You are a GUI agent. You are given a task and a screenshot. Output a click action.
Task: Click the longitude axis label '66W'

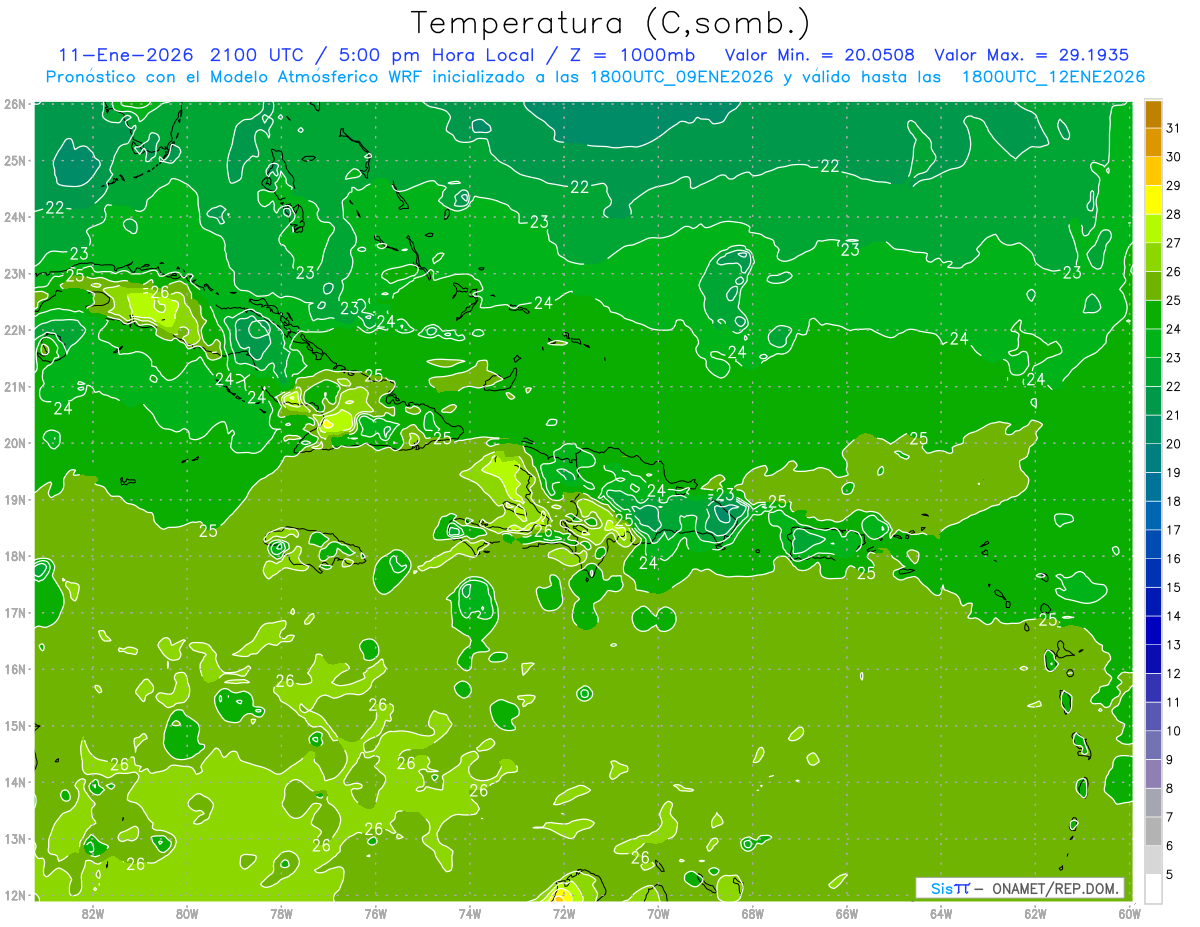[x=847, y=913]
